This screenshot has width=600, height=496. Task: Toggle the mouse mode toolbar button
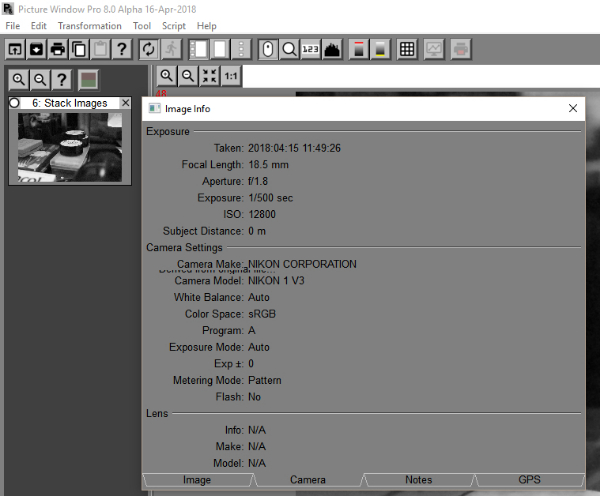tap(267, 49)
